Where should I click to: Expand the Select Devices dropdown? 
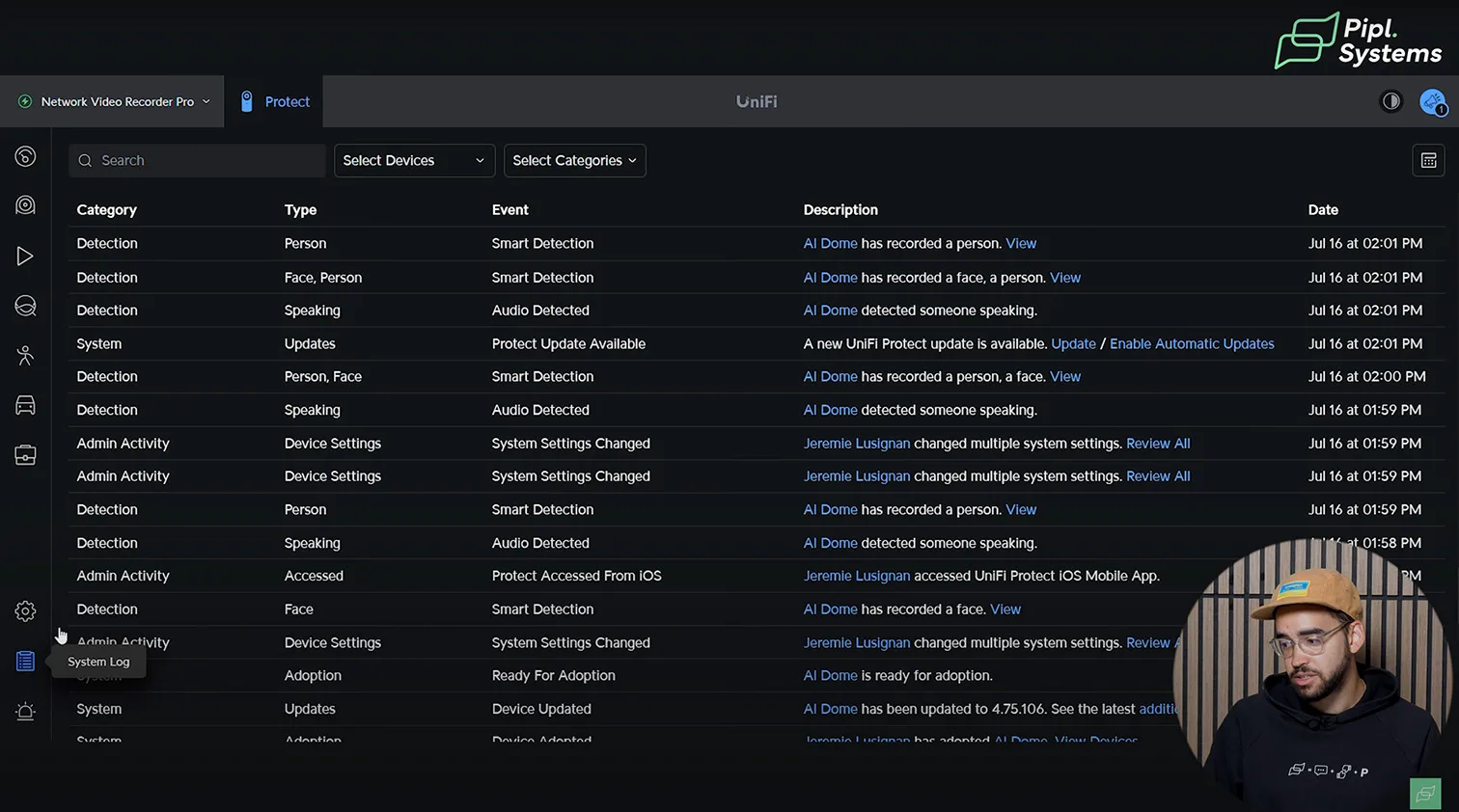point(414,160)
